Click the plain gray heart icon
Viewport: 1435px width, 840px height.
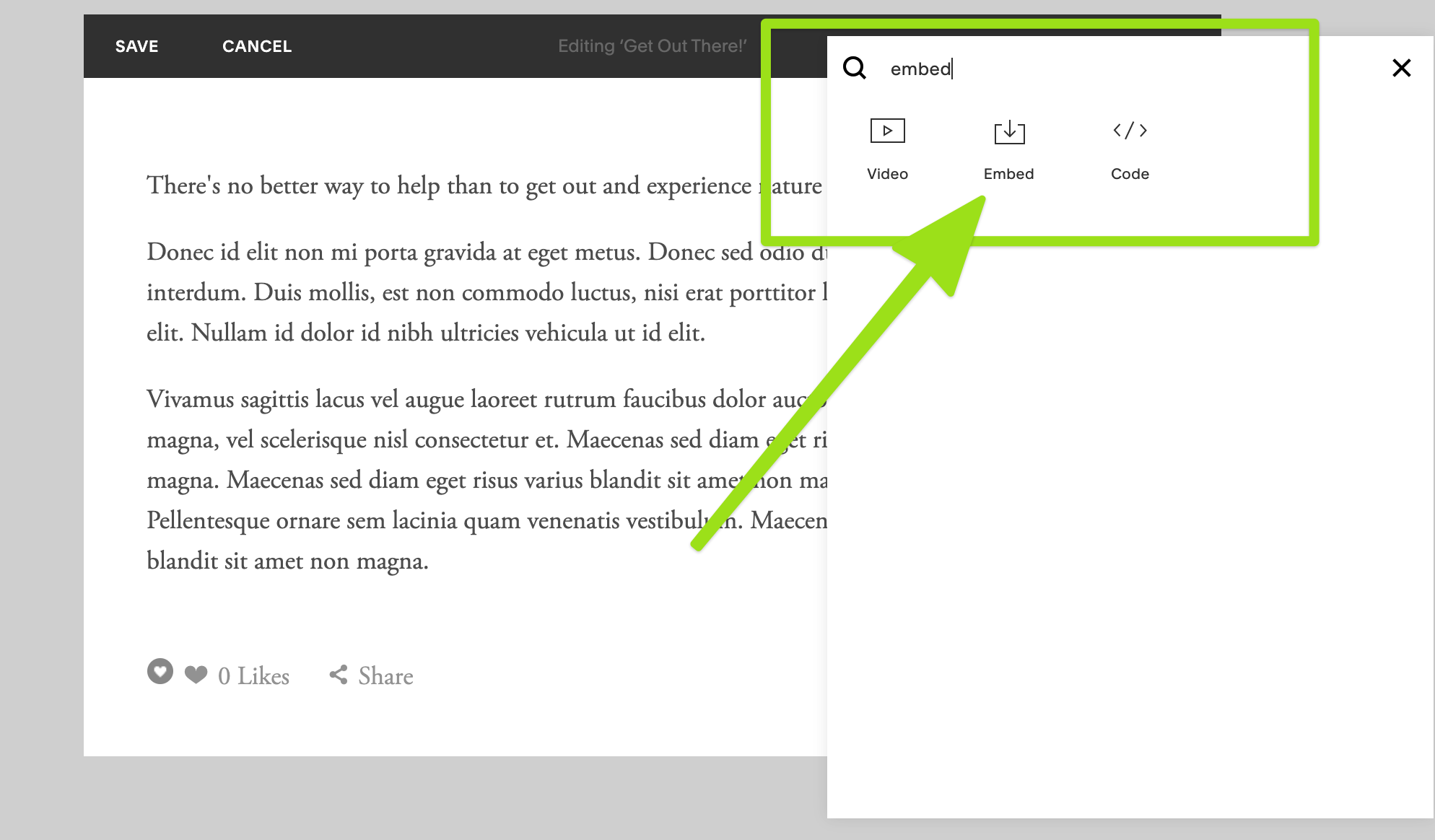tap(196, 675)
